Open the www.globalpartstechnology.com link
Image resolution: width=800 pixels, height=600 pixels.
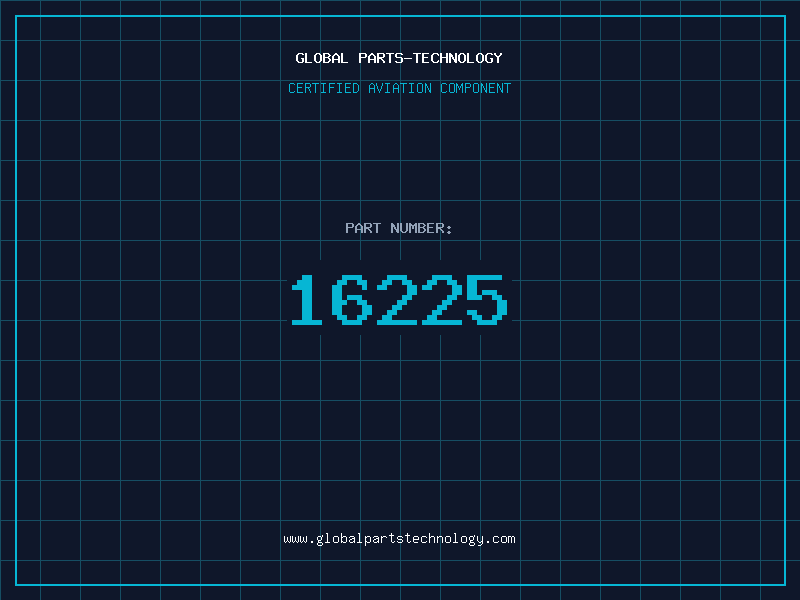coord(399,539)
